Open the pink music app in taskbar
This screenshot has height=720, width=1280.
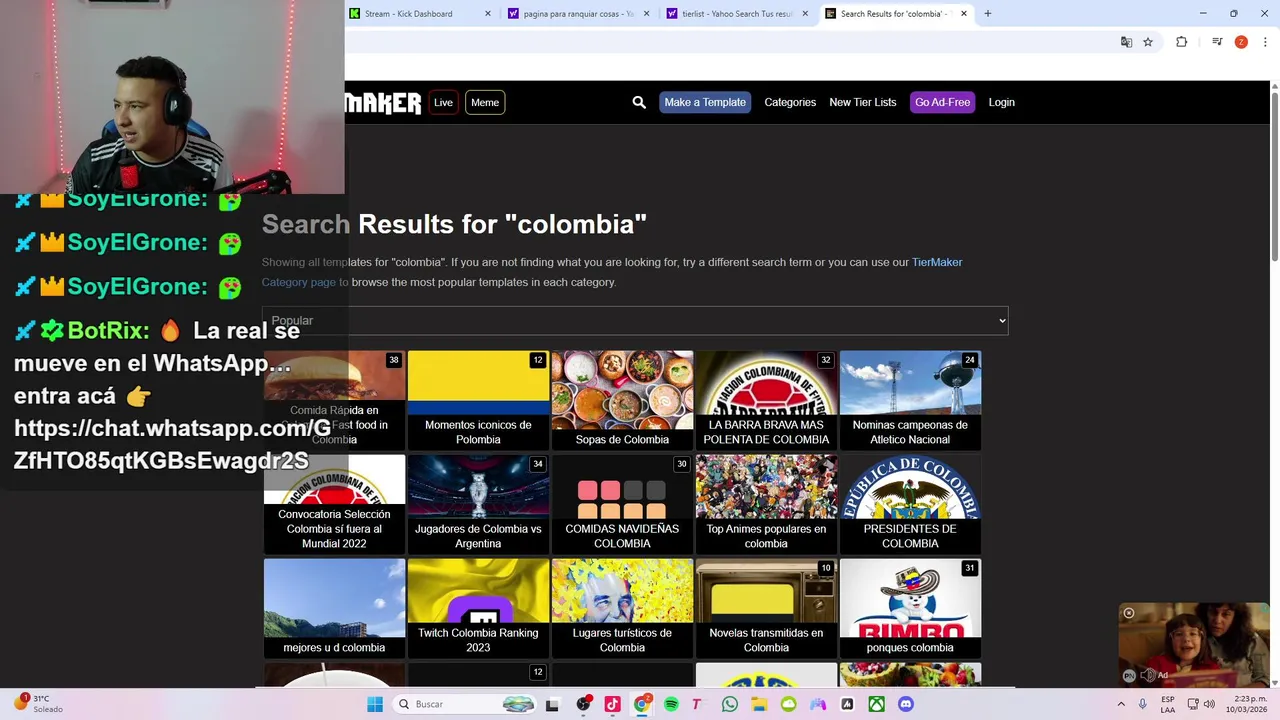[x=612, y=704]
